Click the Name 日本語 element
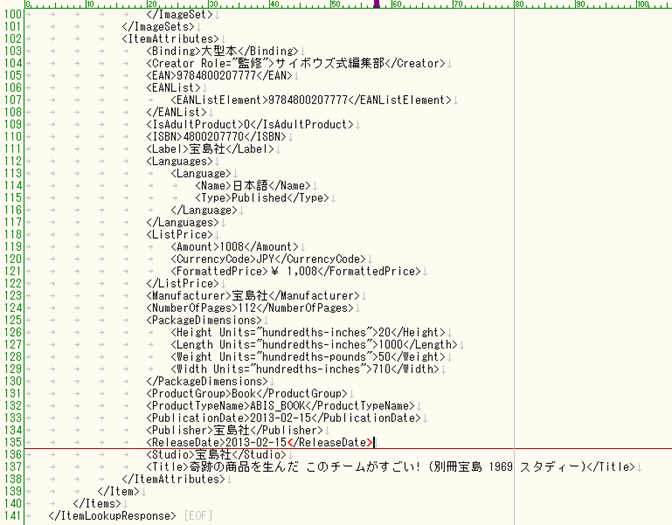Screen dimensions: 672x525 253,186
